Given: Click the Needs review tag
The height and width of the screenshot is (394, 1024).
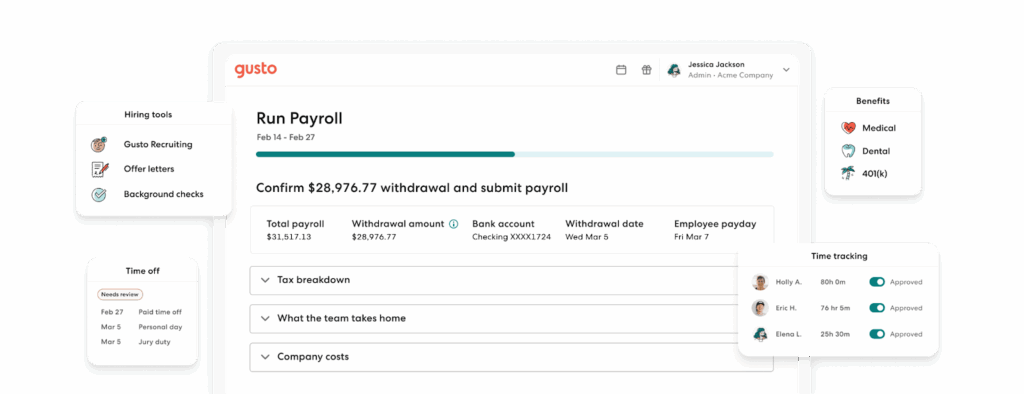Looking at the screenshot, I should pyautogui.click(x=120, y=295).
